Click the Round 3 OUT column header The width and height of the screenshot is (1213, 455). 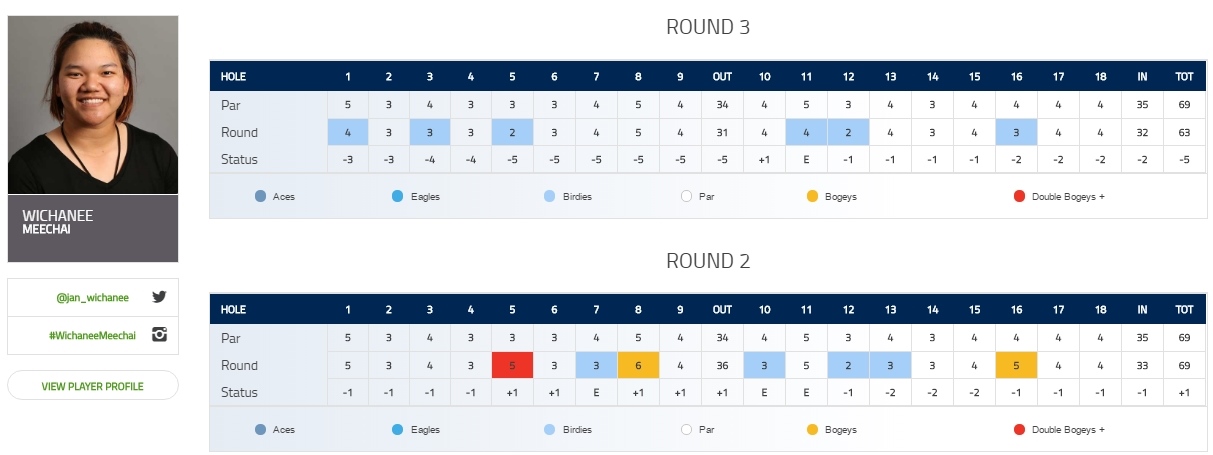[x=722, y=76]
